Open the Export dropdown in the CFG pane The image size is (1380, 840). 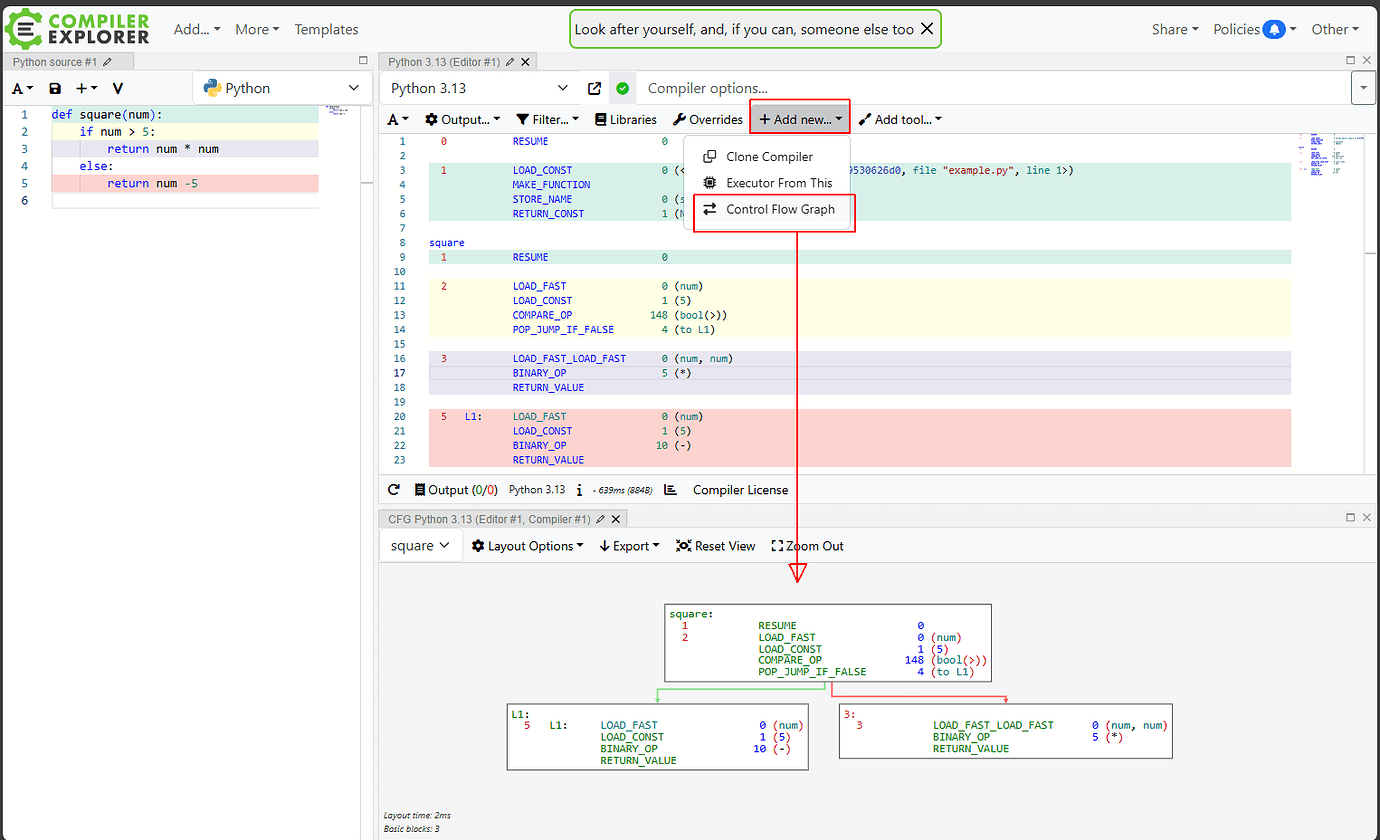point(628,545)
